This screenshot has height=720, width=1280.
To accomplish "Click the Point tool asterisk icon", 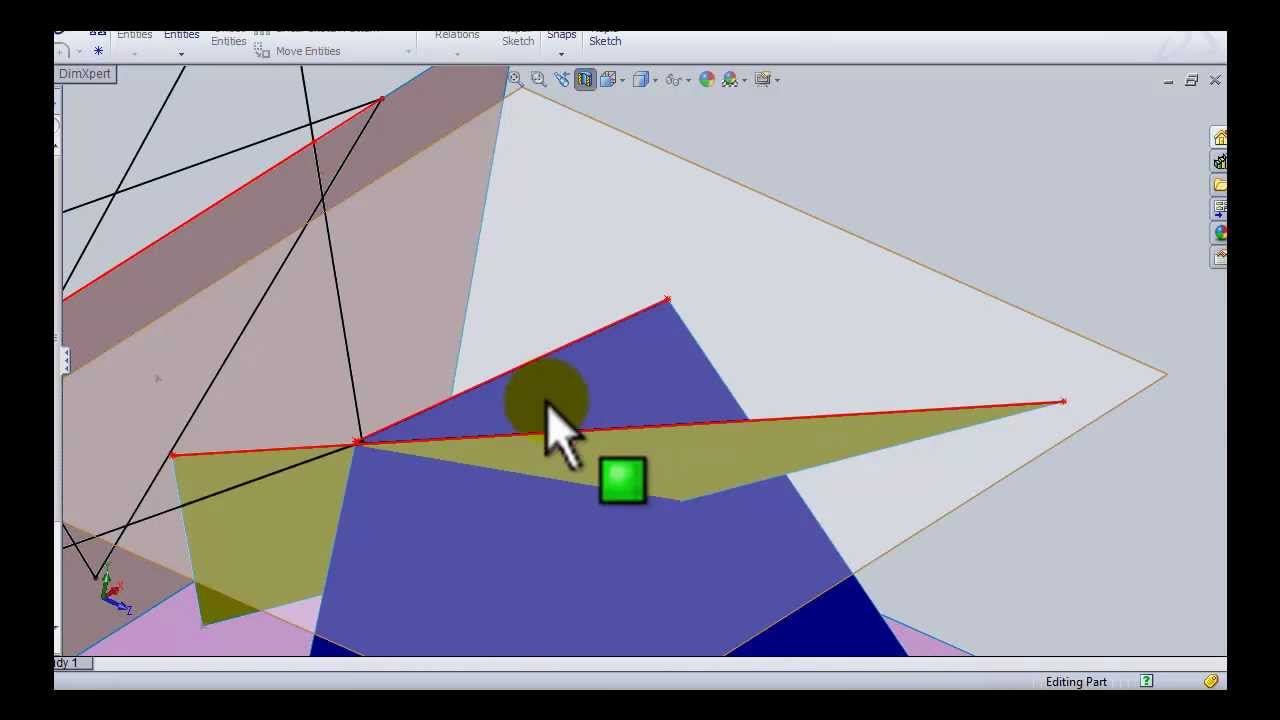I will 98,51.
